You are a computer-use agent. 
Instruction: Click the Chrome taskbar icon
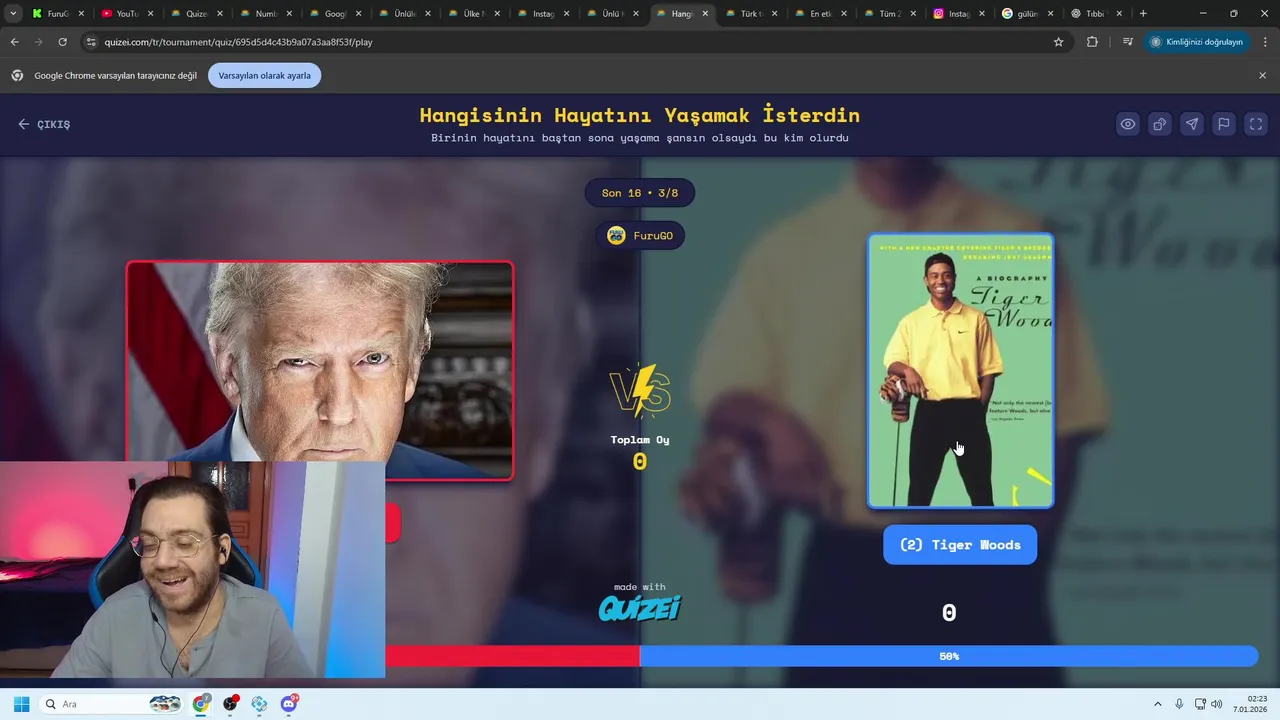point(202,704)
